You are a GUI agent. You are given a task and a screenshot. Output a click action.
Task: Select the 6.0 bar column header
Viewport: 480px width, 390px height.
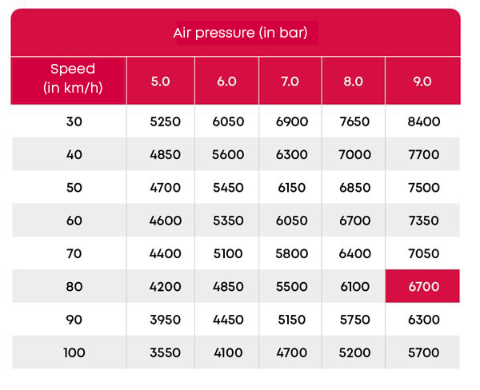227,81
